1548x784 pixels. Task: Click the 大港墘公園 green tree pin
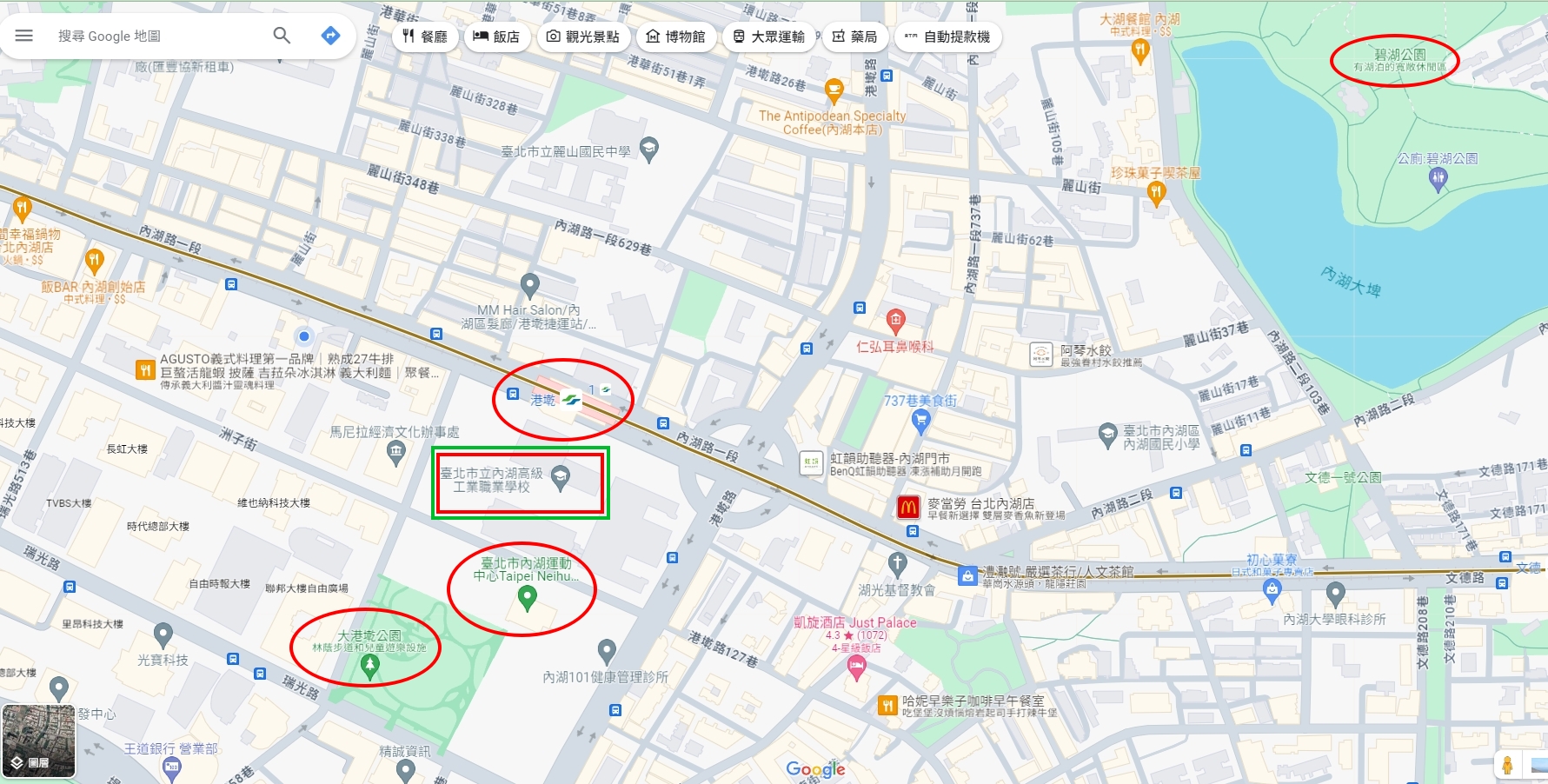pyautogui.click(x=369, y=667)
